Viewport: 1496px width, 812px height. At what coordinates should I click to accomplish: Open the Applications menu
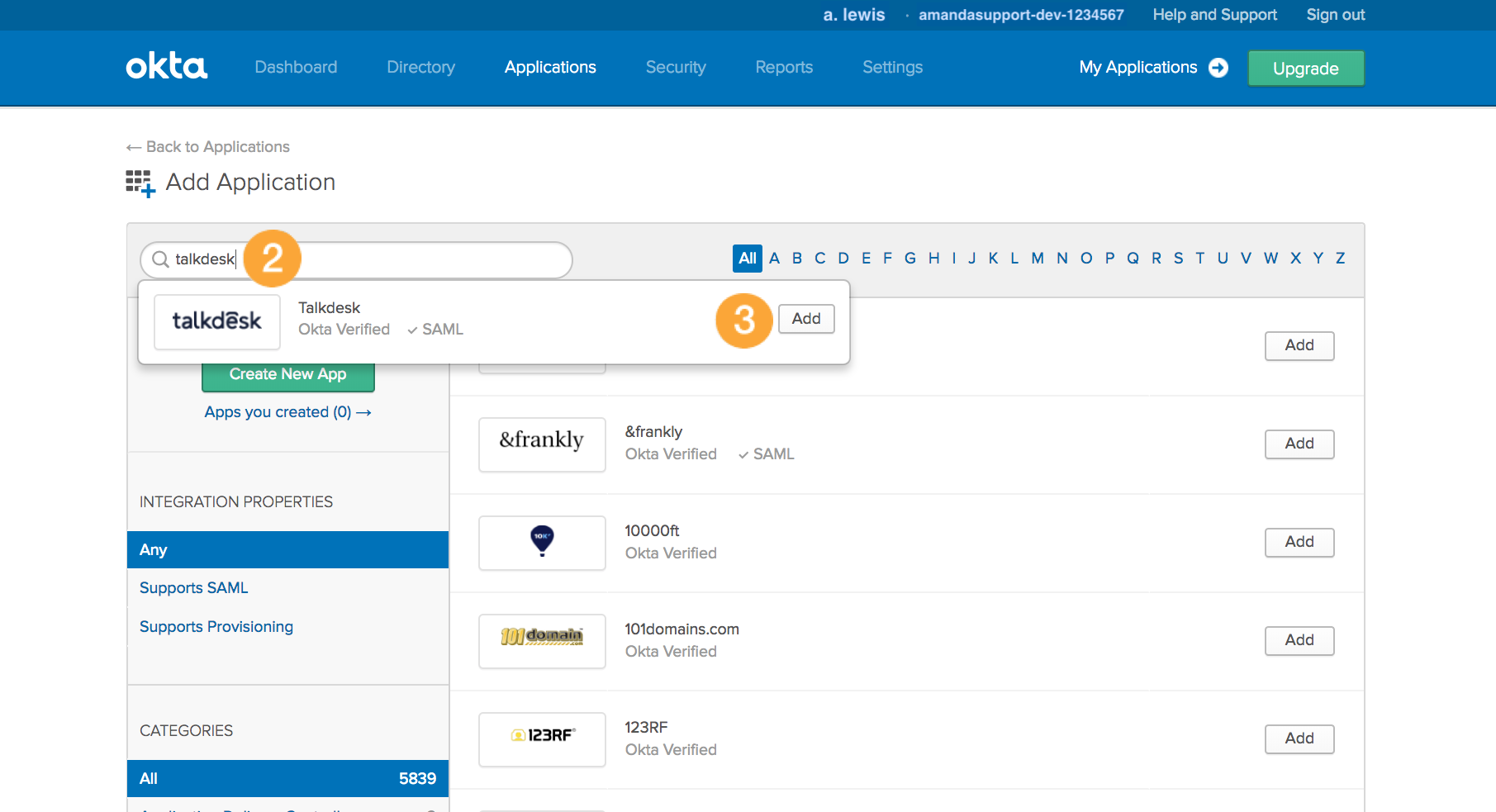(550, 67)
